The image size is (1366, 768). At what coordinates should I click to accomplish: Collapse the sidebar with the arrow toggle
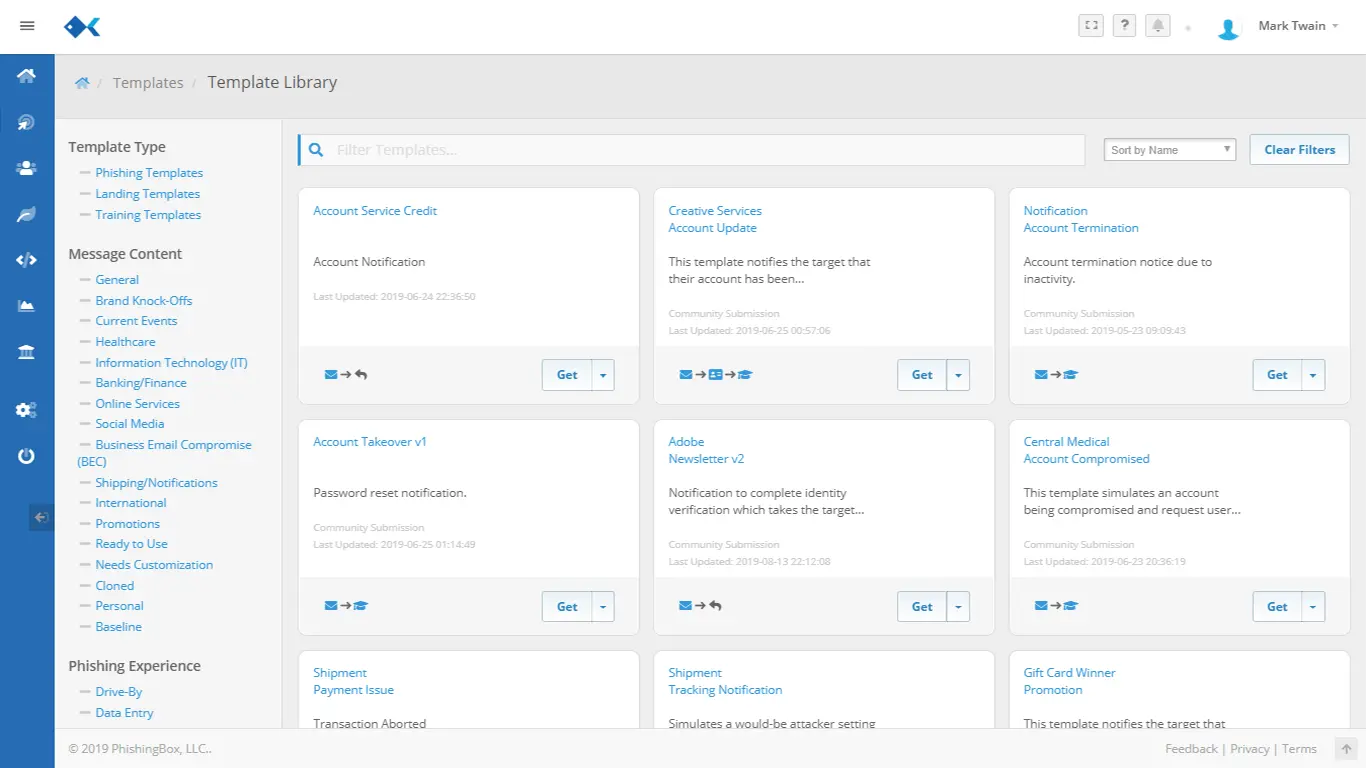click(41, 517)
